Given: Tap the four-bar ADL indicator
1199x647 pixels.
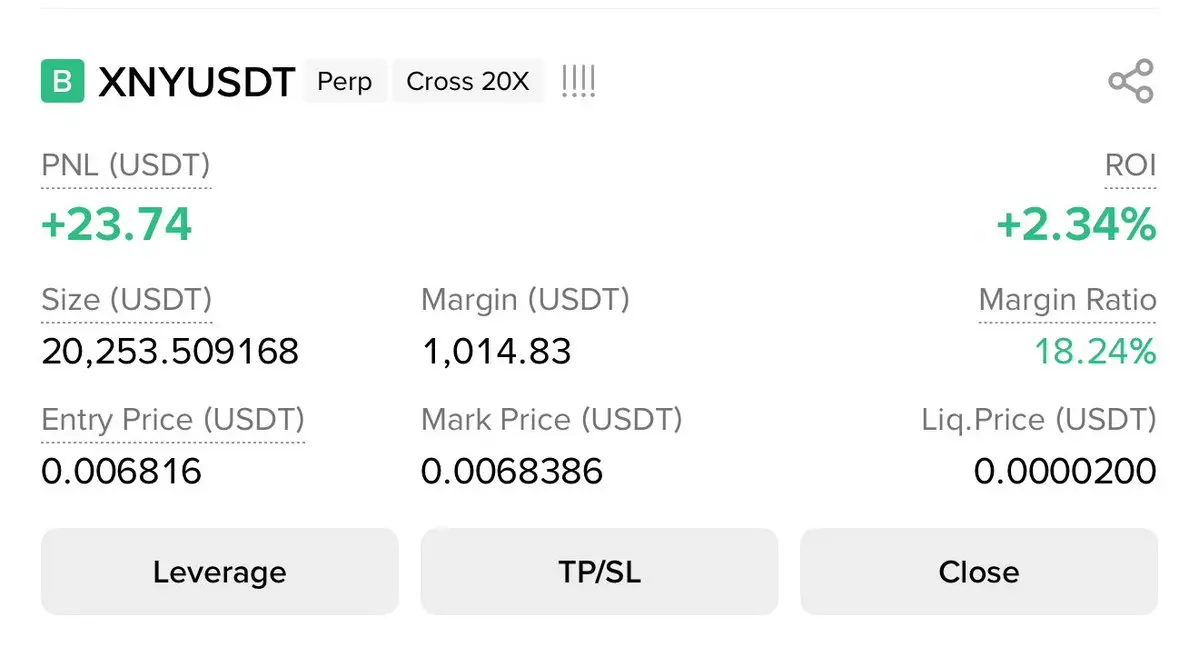Looking at the screenshot, I should point(578,81).
